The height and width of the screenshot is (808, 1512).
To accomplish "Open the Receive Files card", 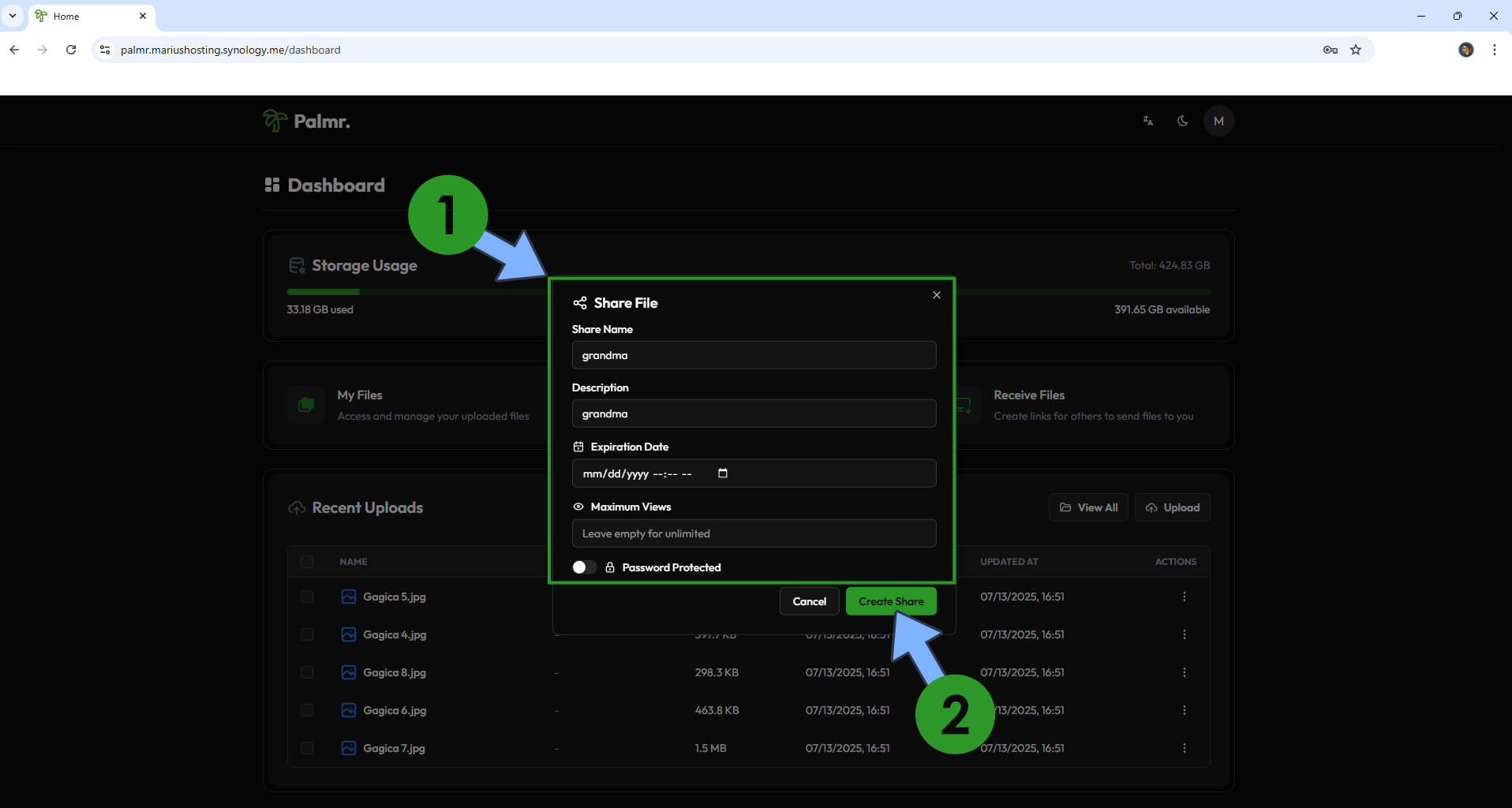I will (x=1093, y=405).
